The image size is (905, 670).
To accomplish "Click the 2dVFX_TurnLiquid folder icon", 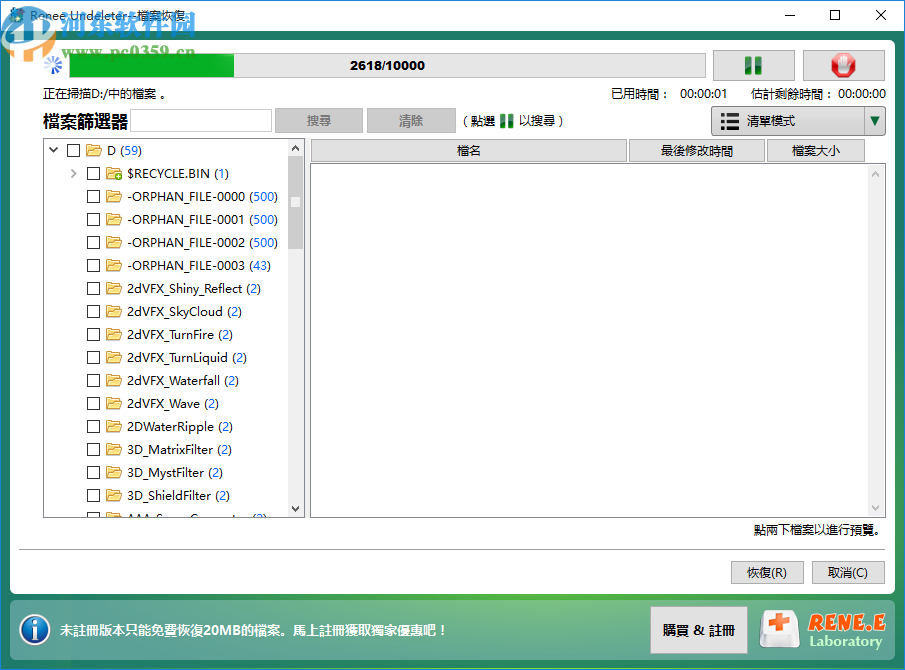I will pos(114,357).
